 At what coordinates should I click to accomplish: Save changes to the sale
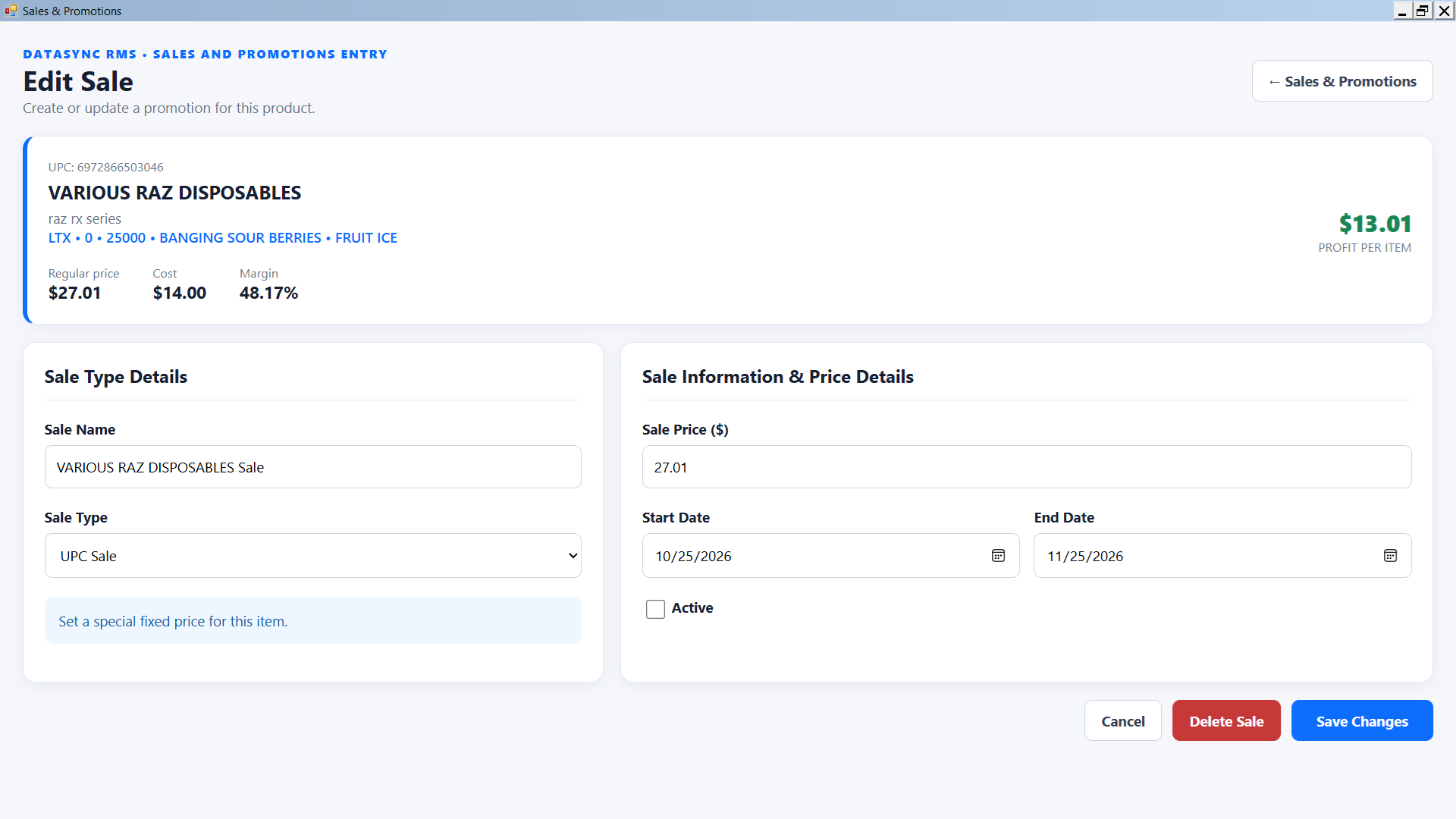pyautogui.click(x=1362, y=721)
